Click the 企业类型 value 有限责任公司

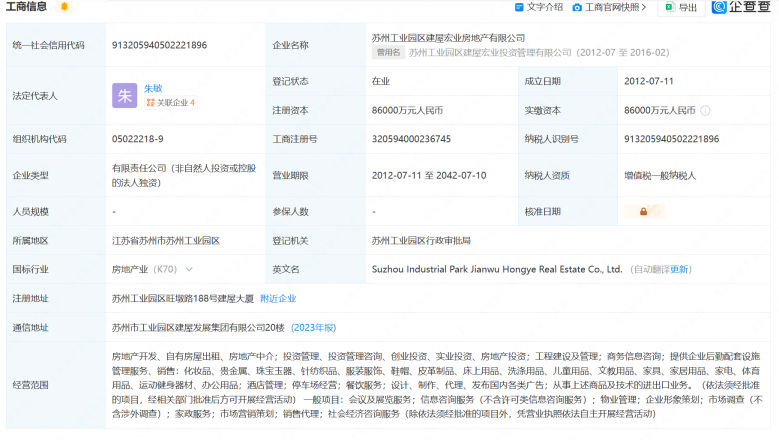pos(184,175)
